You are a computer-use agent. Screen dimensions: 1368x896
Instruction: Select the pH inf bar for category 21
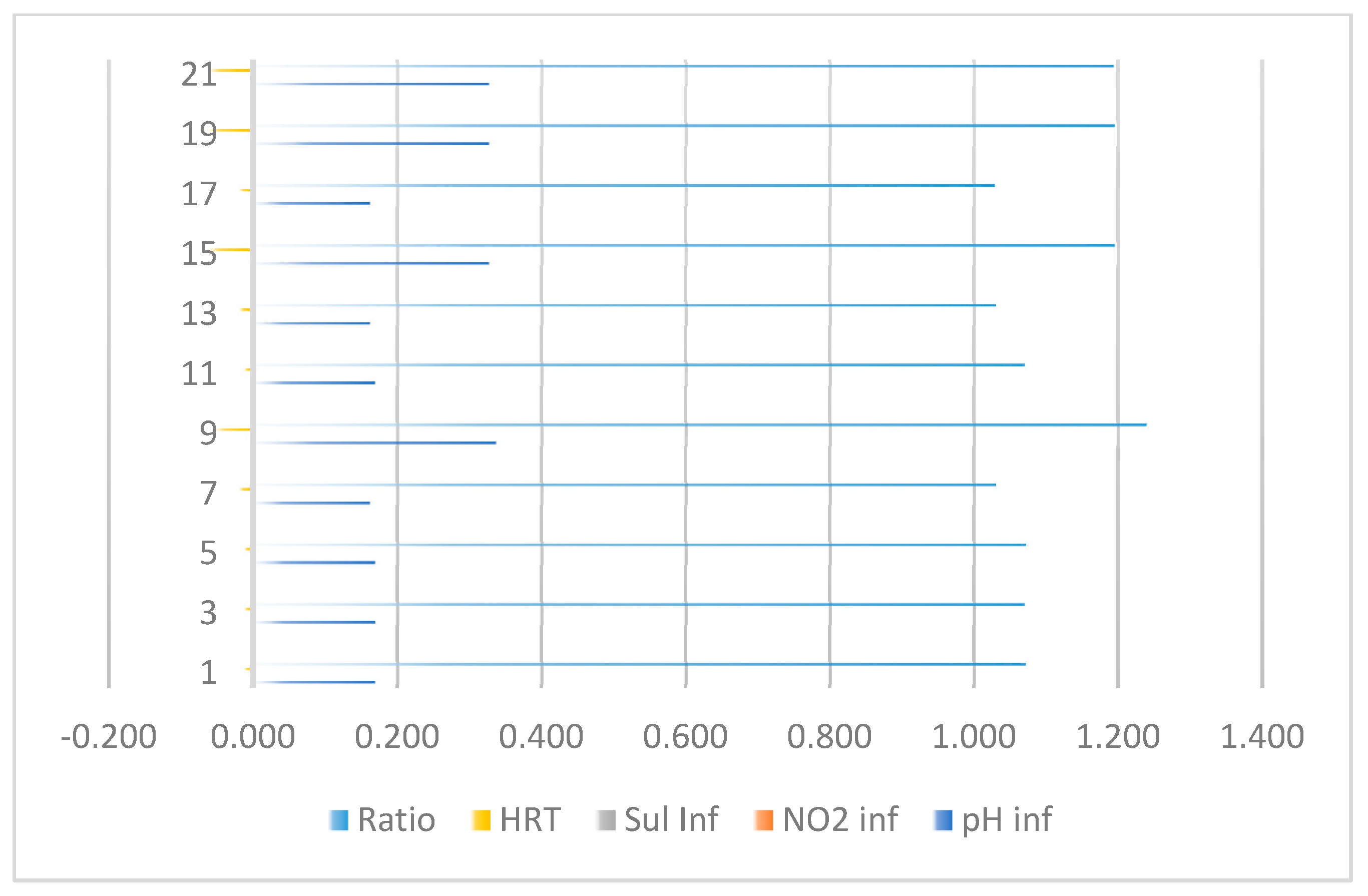tap(372, 84)
